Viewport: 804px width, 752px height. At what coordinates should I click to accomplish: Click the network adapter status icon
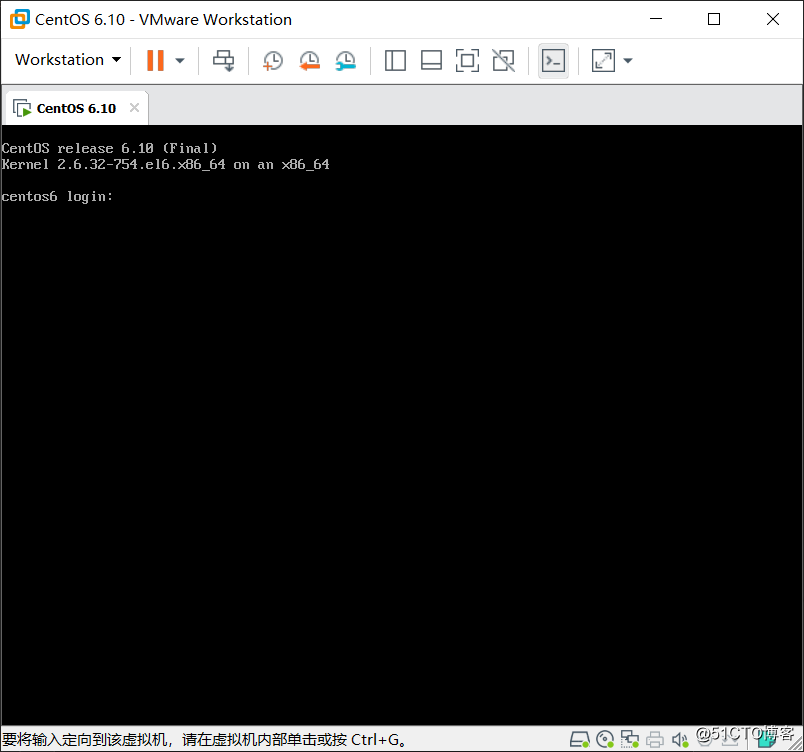click(630, 739)
